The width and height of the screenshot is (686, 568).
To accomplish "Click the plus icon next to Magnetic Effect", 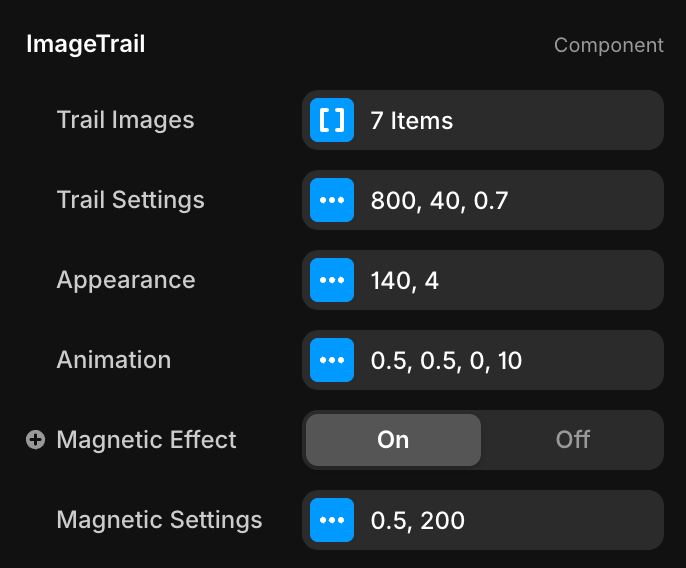I will (x=36, y=440).
